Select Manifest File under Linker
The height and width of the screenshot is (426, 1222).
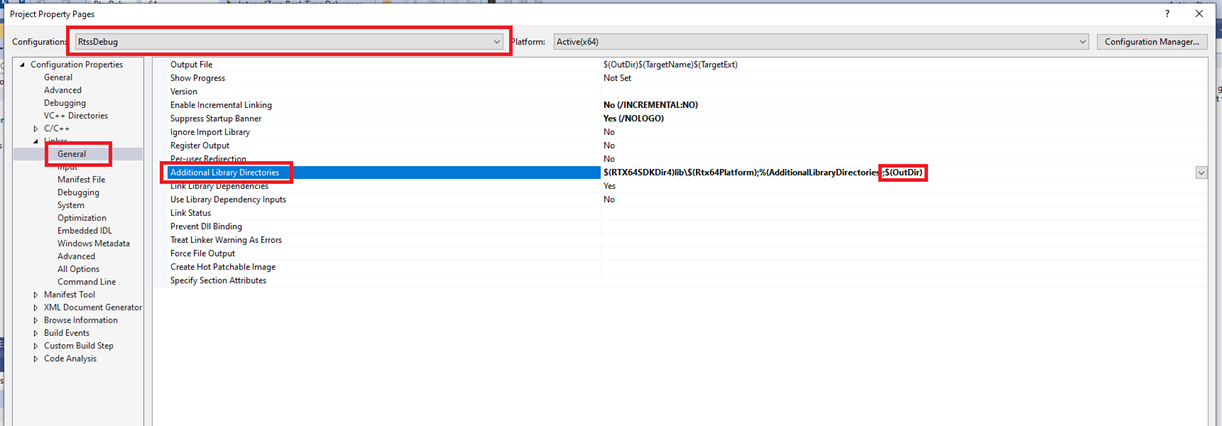(81, 180)
